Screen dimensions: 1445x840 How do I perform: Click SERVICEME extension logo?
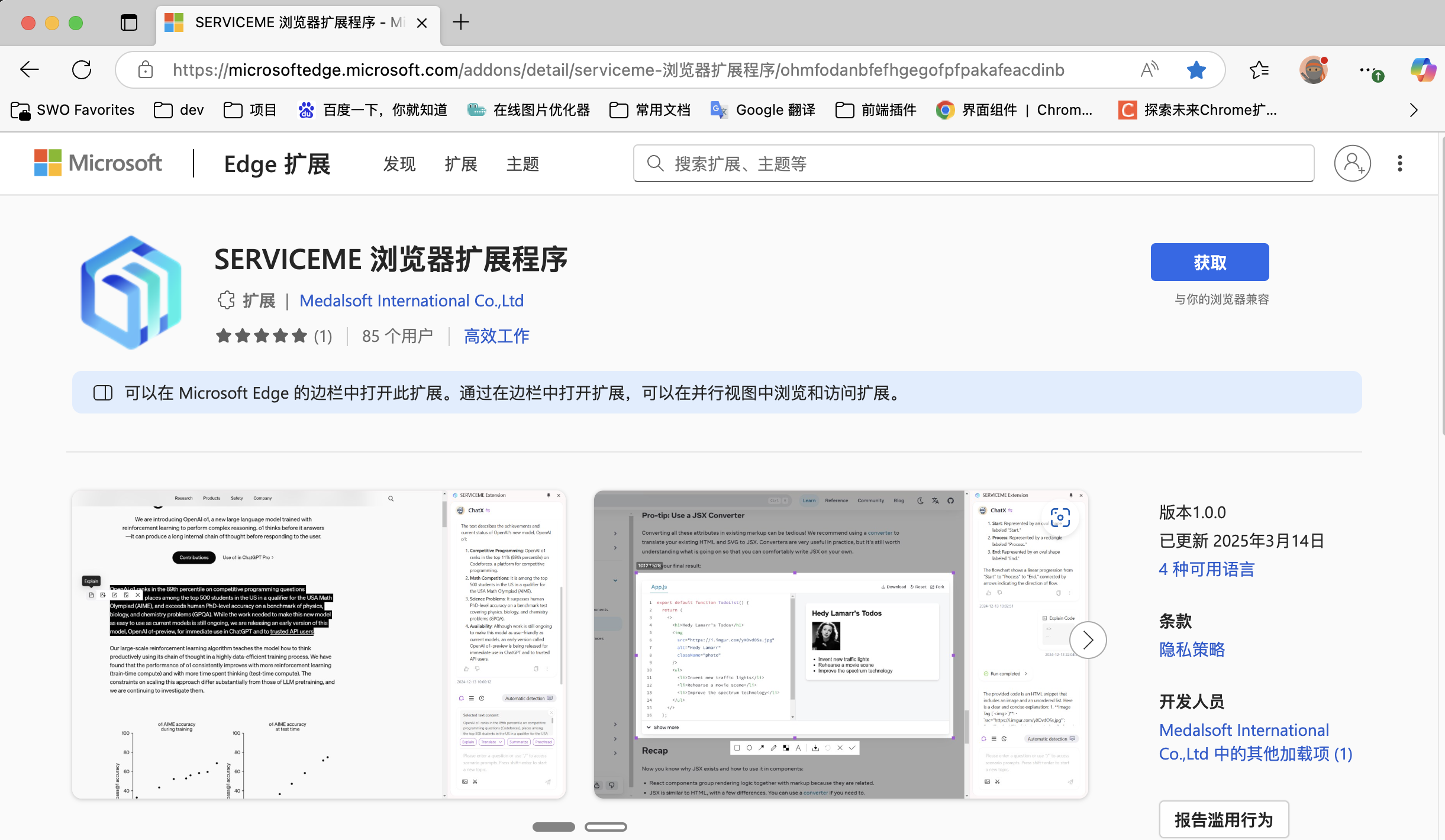coord(131,292)
